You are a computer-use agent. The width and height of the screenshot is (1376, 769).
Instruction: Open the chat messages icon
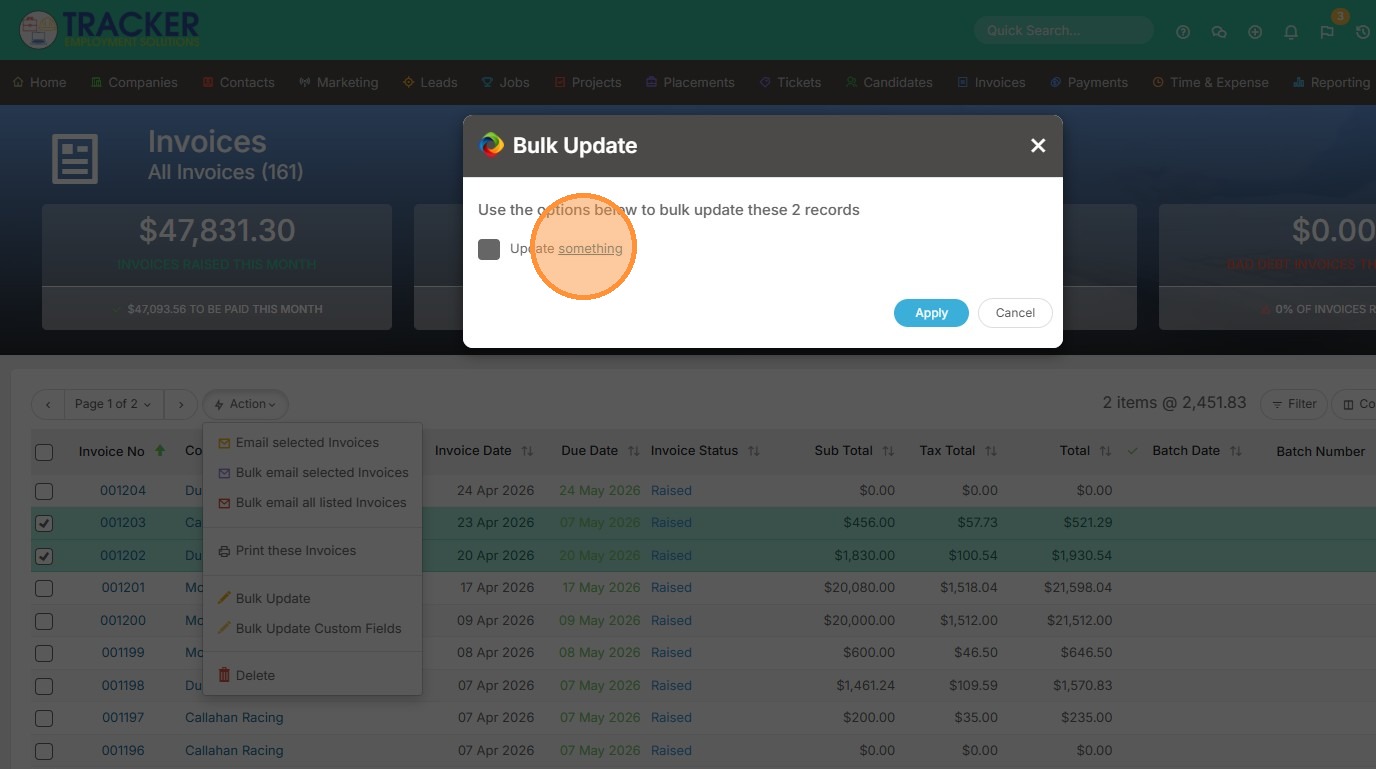(1219, 32)
